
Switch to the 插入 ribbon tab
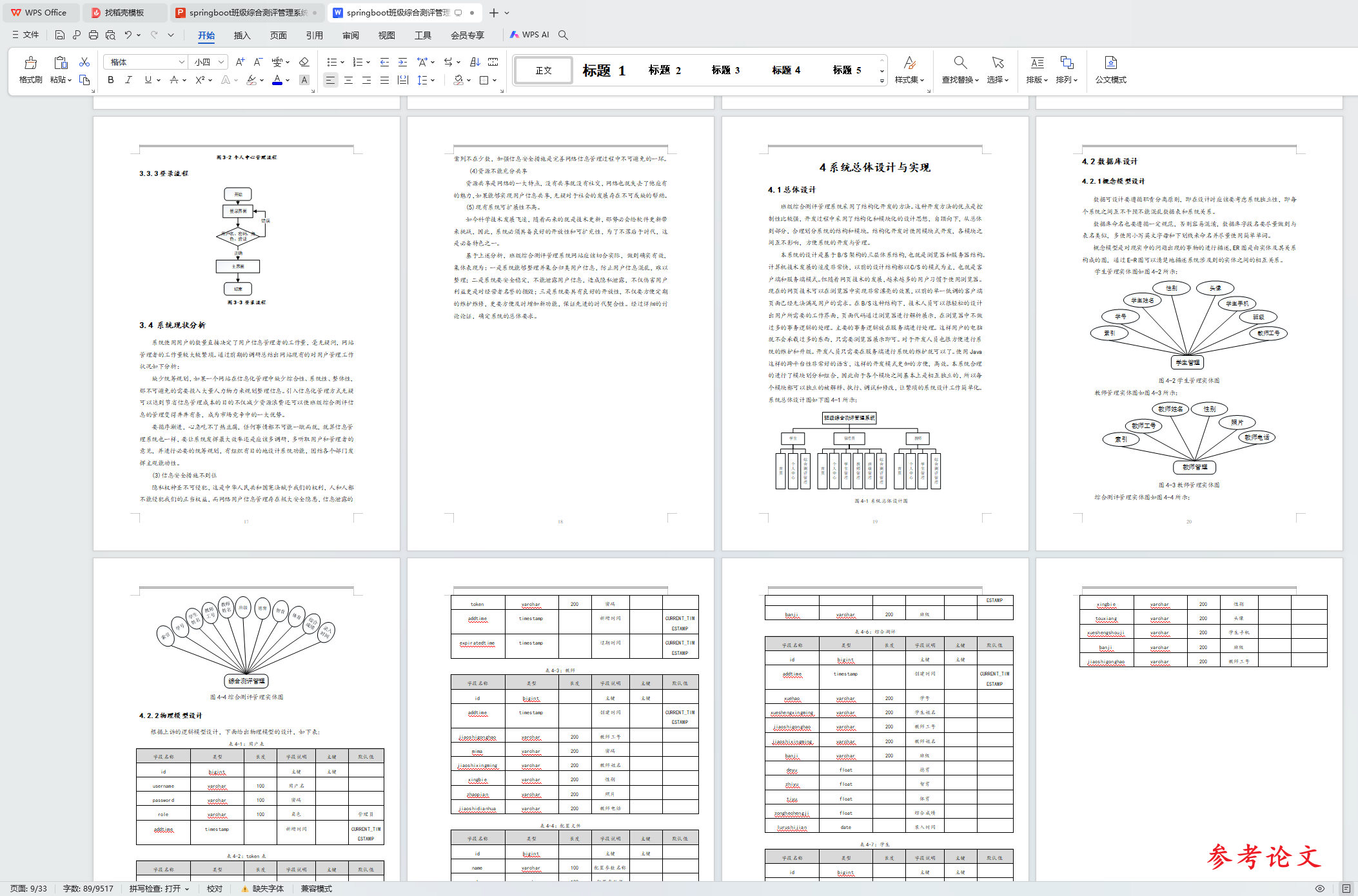pyautogui.click(x=242, y=35)
